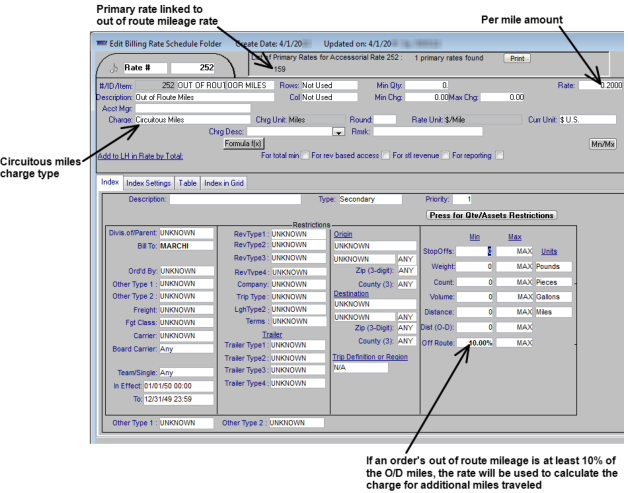
Task: Follow the Origin link
Action: (x=343, y=234)
